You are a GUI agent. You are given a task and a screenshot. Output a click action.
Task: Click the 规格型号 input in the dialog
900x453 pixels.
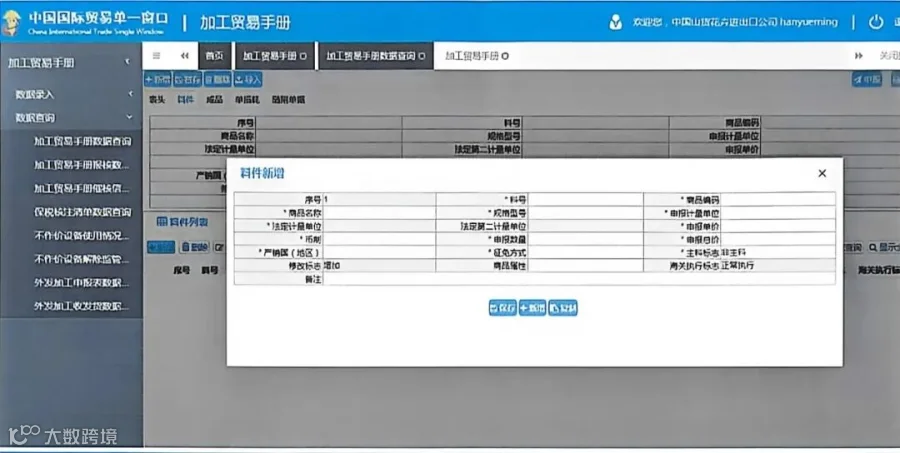tap(585, 213)
